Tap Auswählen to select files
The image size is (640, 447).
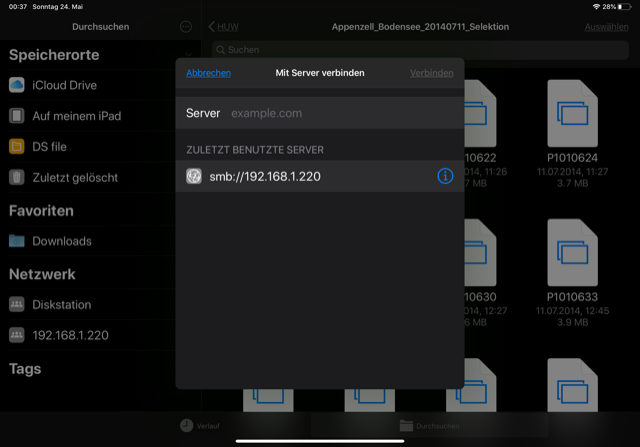(606, 26)
